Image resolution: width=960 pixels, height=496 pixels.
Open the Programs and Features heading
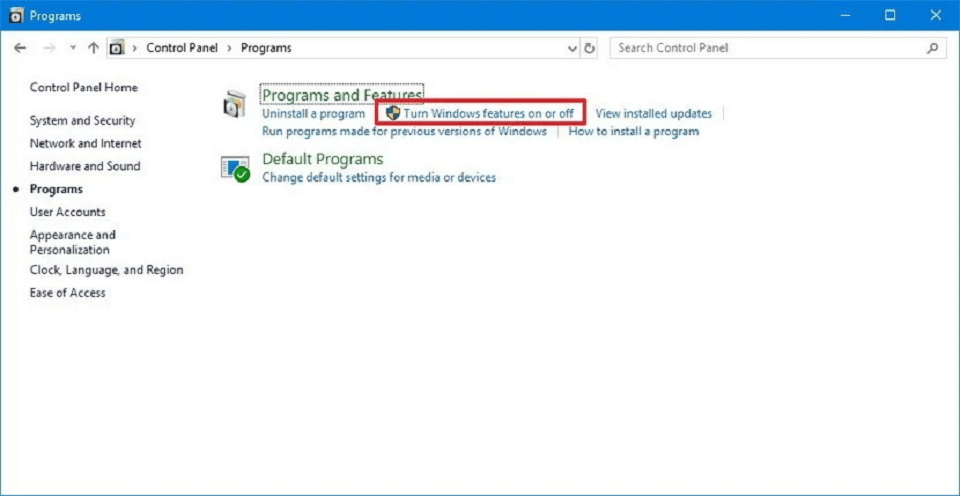point(342,96)
